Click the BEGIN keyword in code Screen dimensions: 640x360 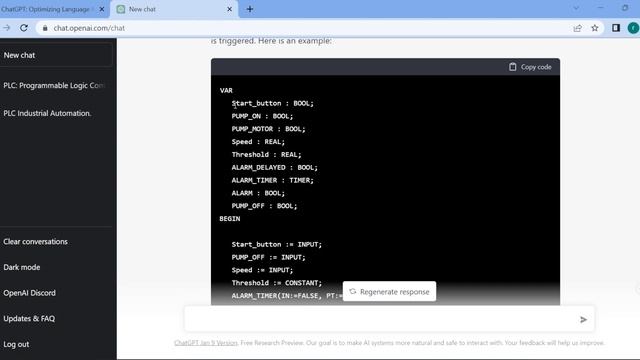(x=230, y=219)
